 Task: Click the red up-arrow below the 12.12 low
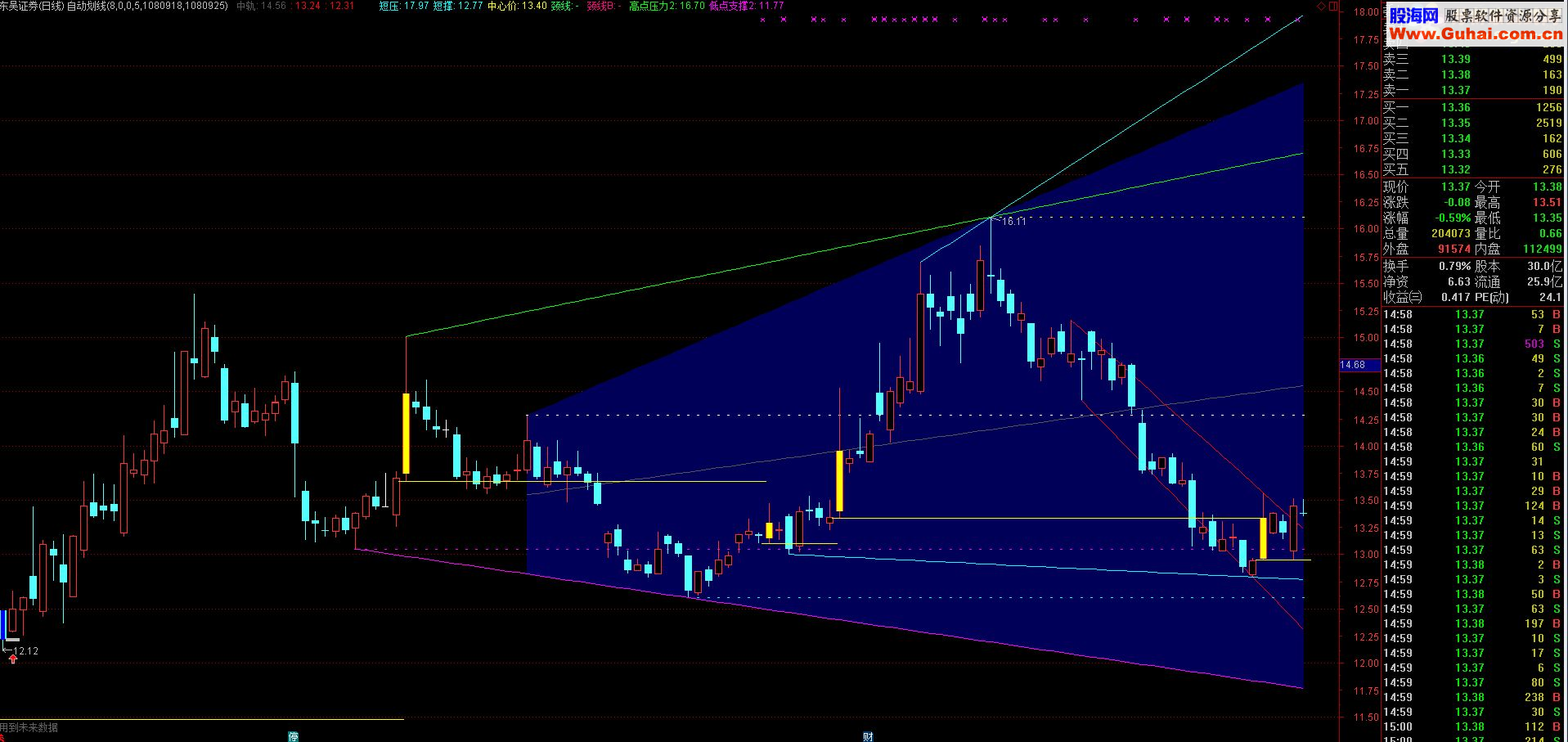[13, 659]
